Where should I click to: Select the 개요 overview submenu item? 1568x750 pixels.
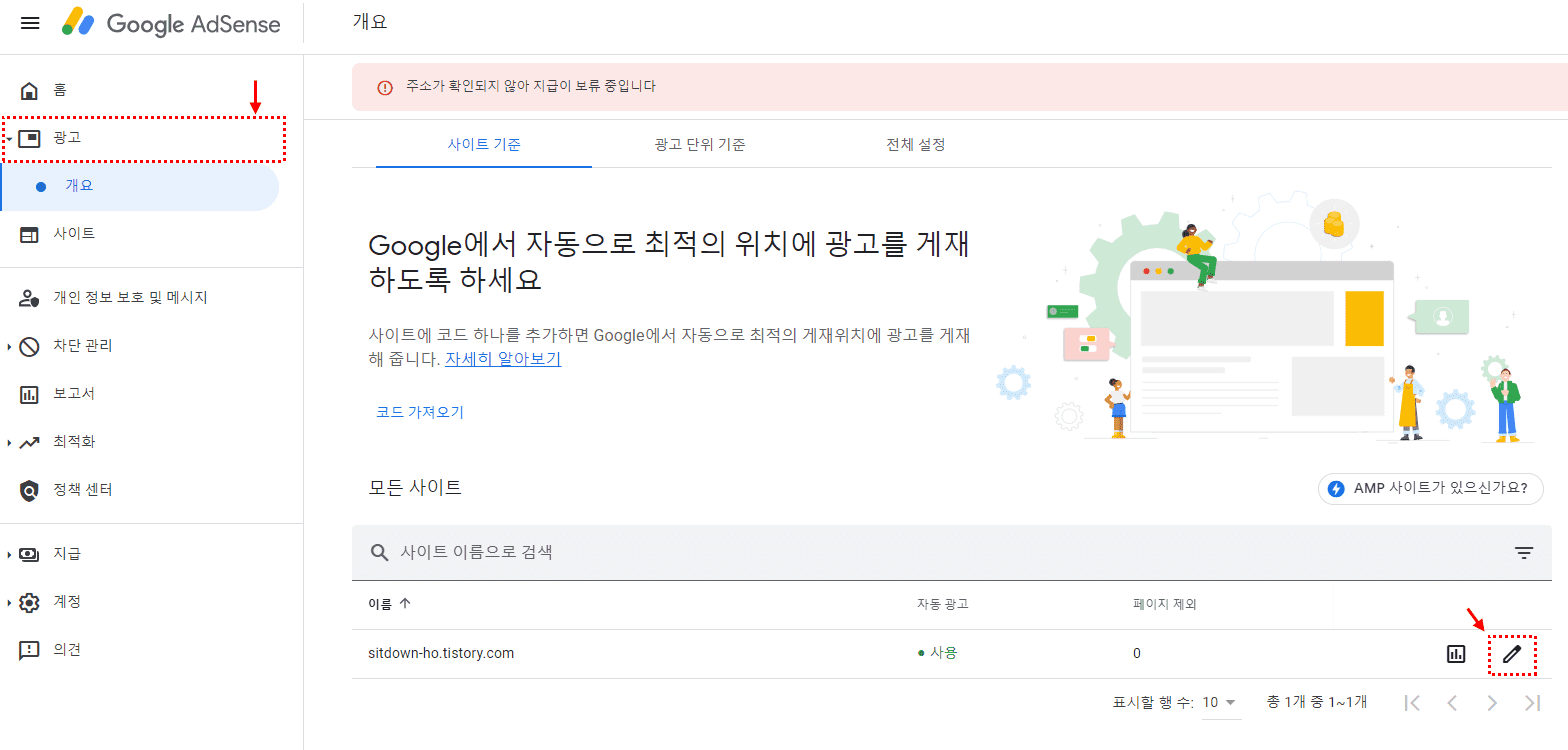click(x=139, y=186)
